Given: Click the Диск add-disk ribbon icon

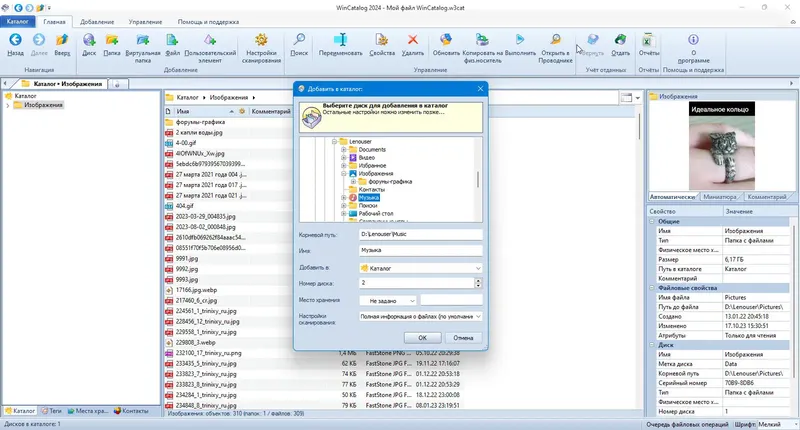Looking at the screenshot, I should point(89,40).
